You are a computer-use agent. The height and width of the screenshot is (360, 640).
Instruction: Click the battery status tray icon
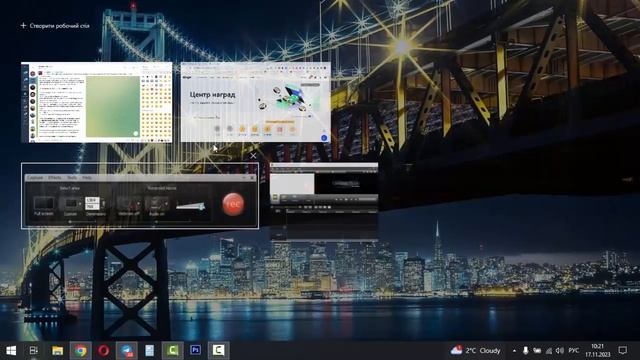point(537,351)
